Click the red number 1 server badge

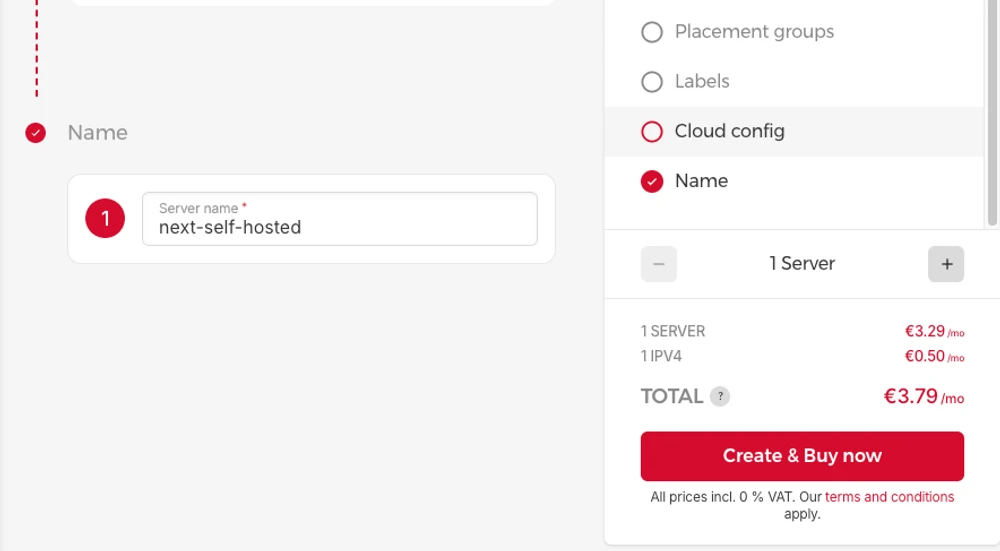(105, 219)
